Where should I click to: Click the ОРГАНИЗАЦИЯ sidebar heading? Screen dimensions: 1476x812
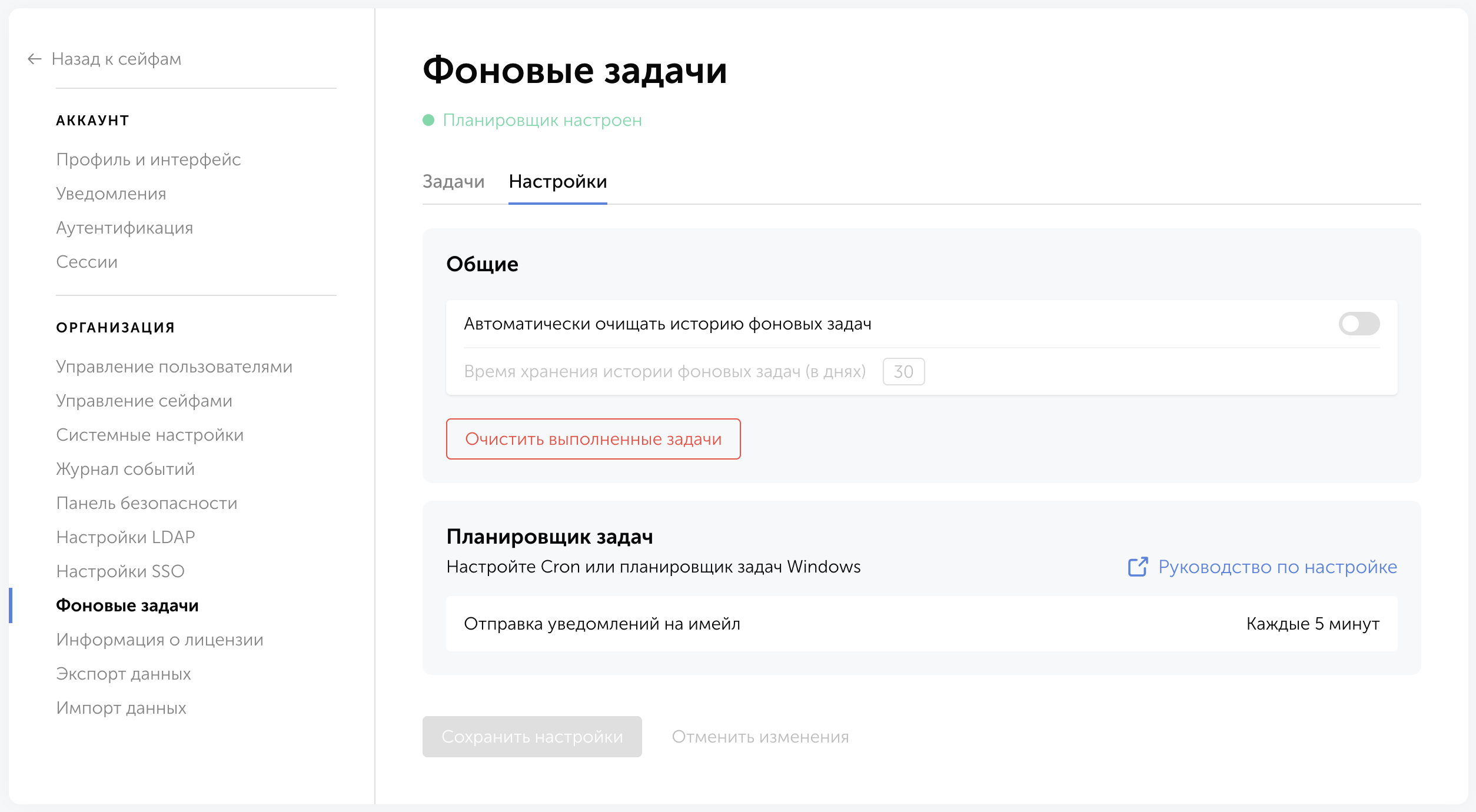116,328
